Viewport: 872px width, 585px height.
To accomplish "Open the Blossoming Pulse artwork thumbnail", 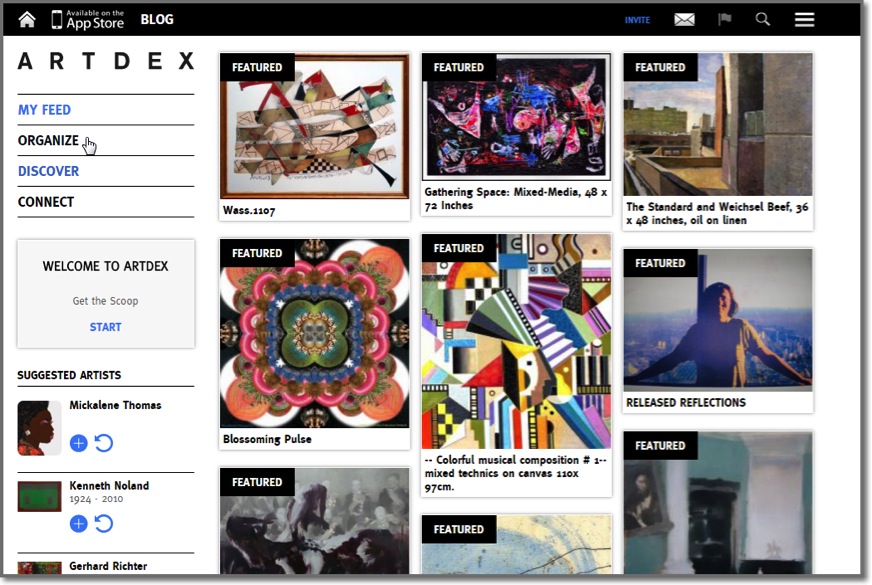I will 315,333.
